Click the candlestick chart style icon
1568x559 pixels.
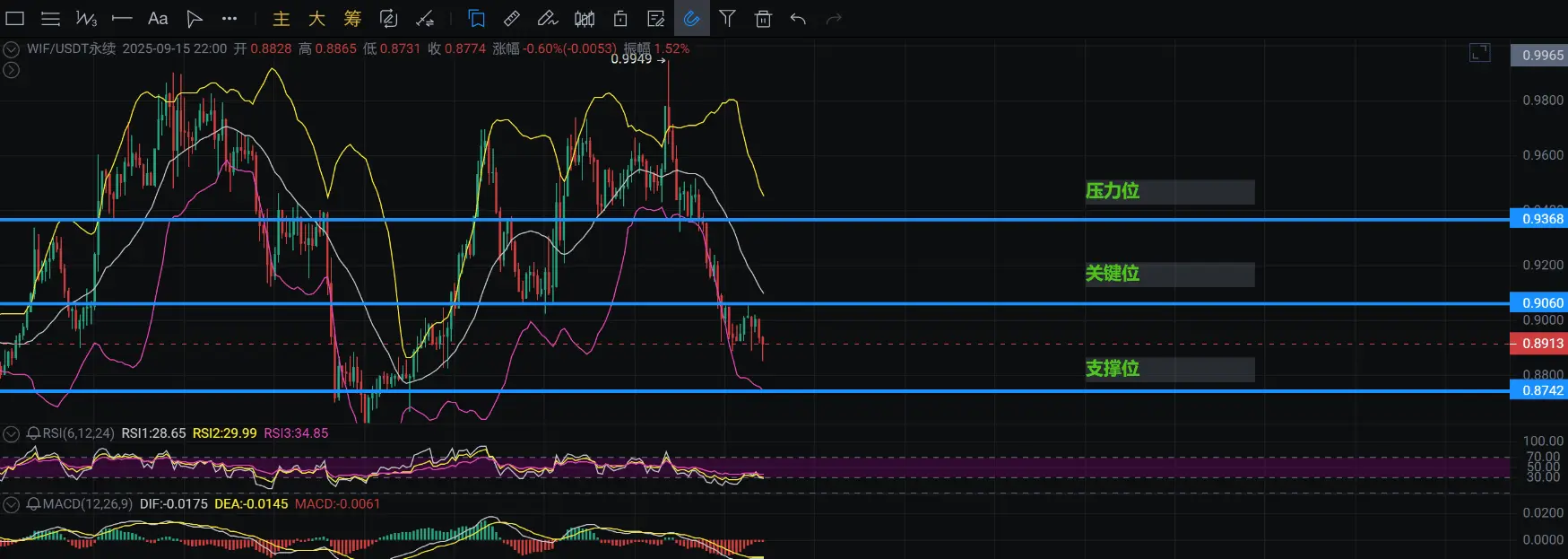point(584,18)
